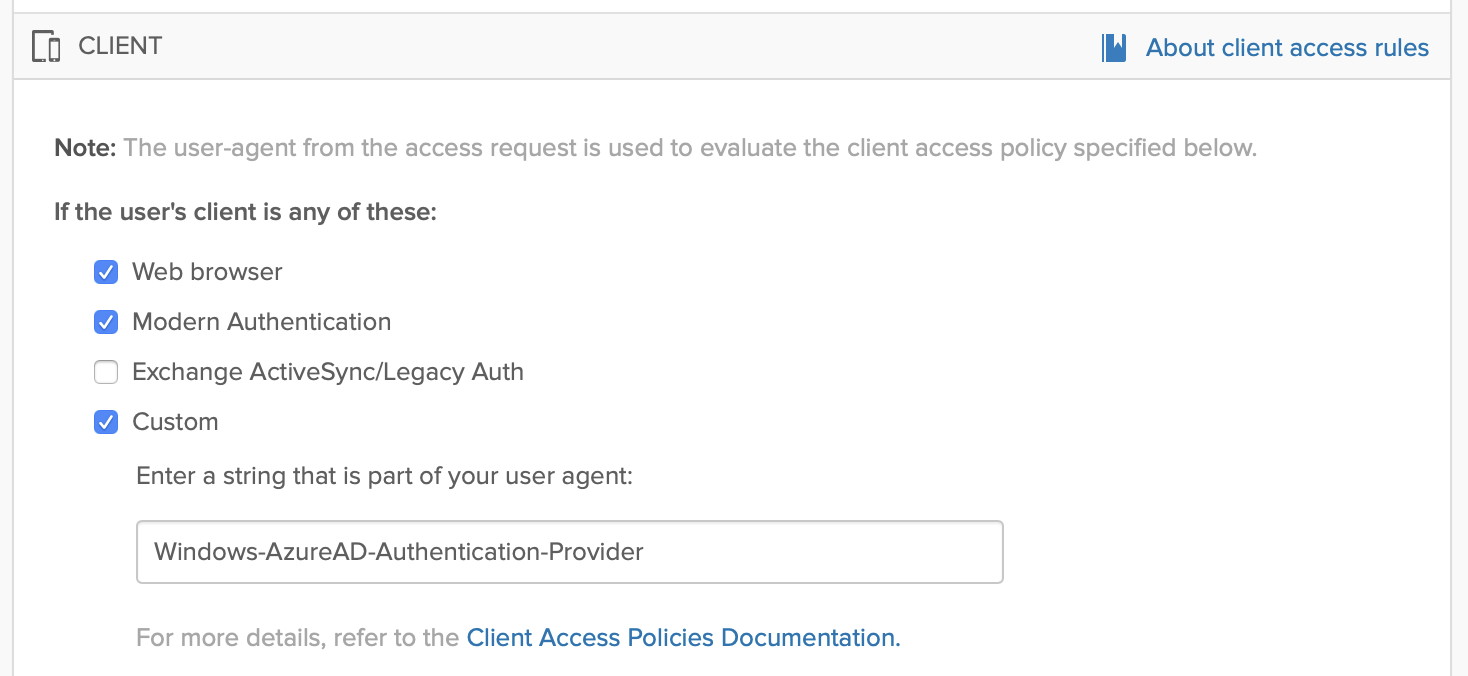The image size is (1468, 676).
Task: Click the book icon for client access rules
Action: (x=1114, y=48)
